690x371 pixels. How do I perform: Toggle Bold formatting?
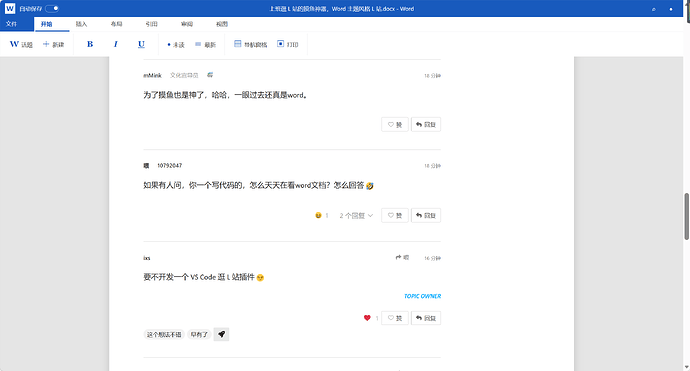(90, 44)
